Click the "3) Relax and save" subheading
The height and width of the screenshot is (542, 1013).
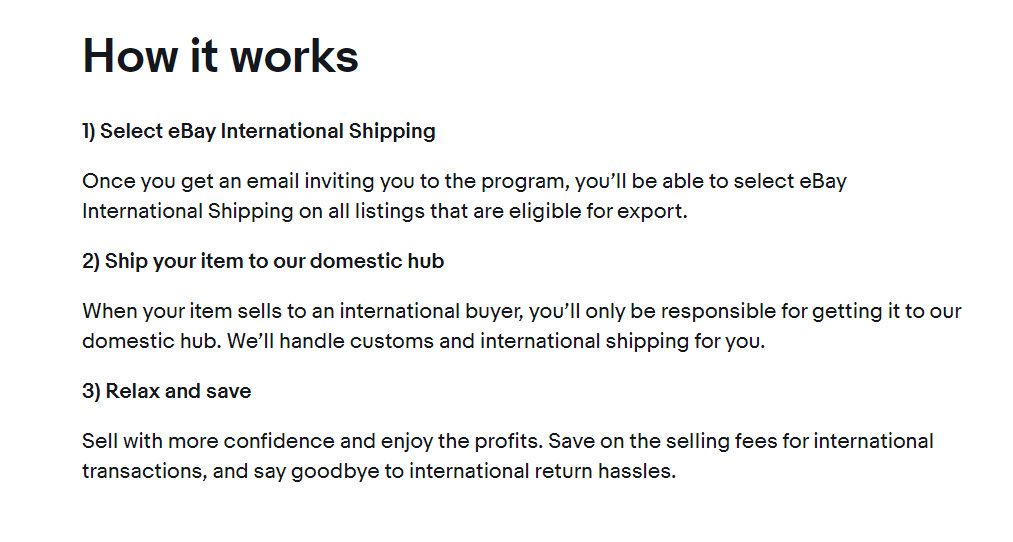click(167, 391)
